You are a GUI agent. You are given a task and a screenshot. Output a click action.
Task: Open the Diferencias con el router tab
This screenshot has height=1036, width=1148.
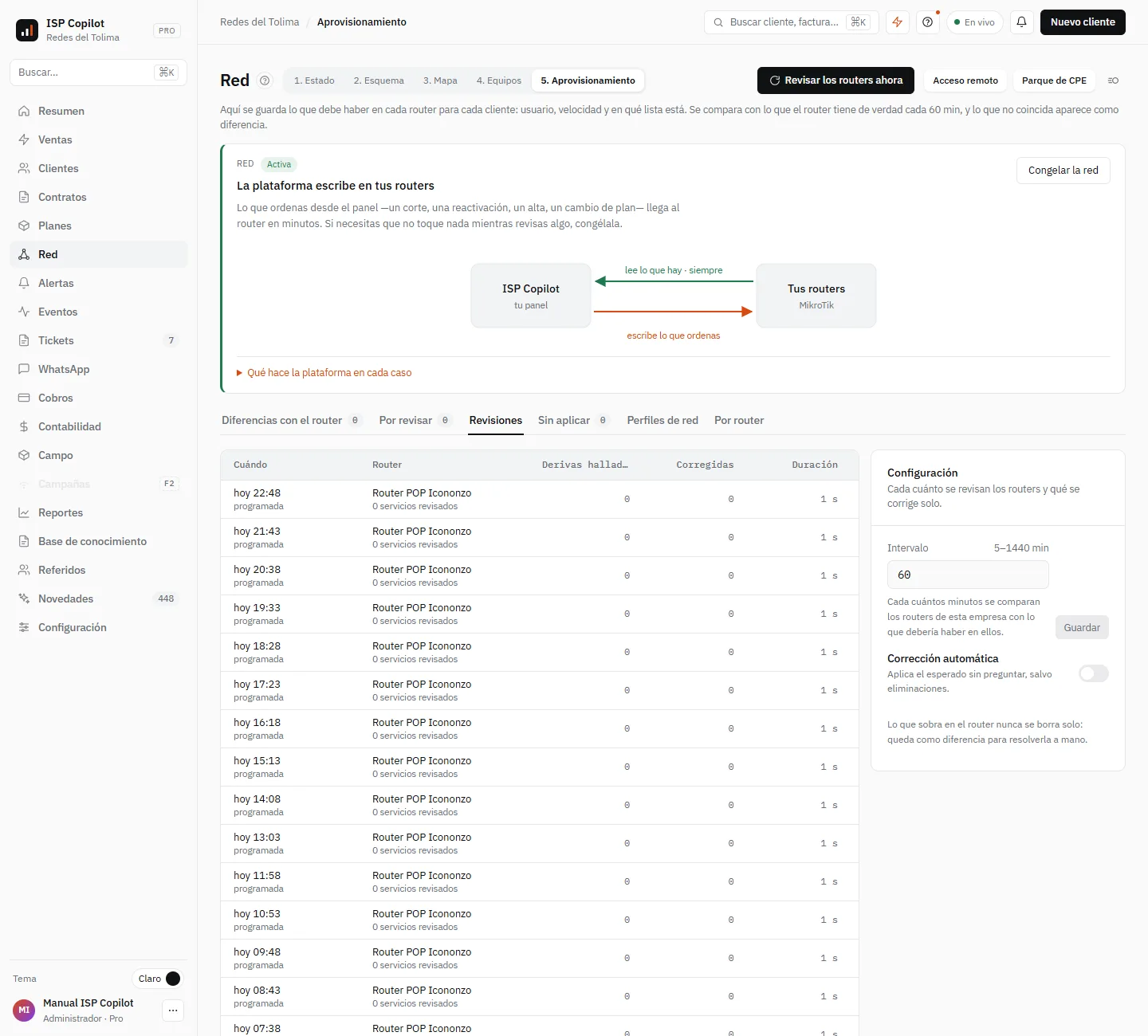click(x=291, y=421)
